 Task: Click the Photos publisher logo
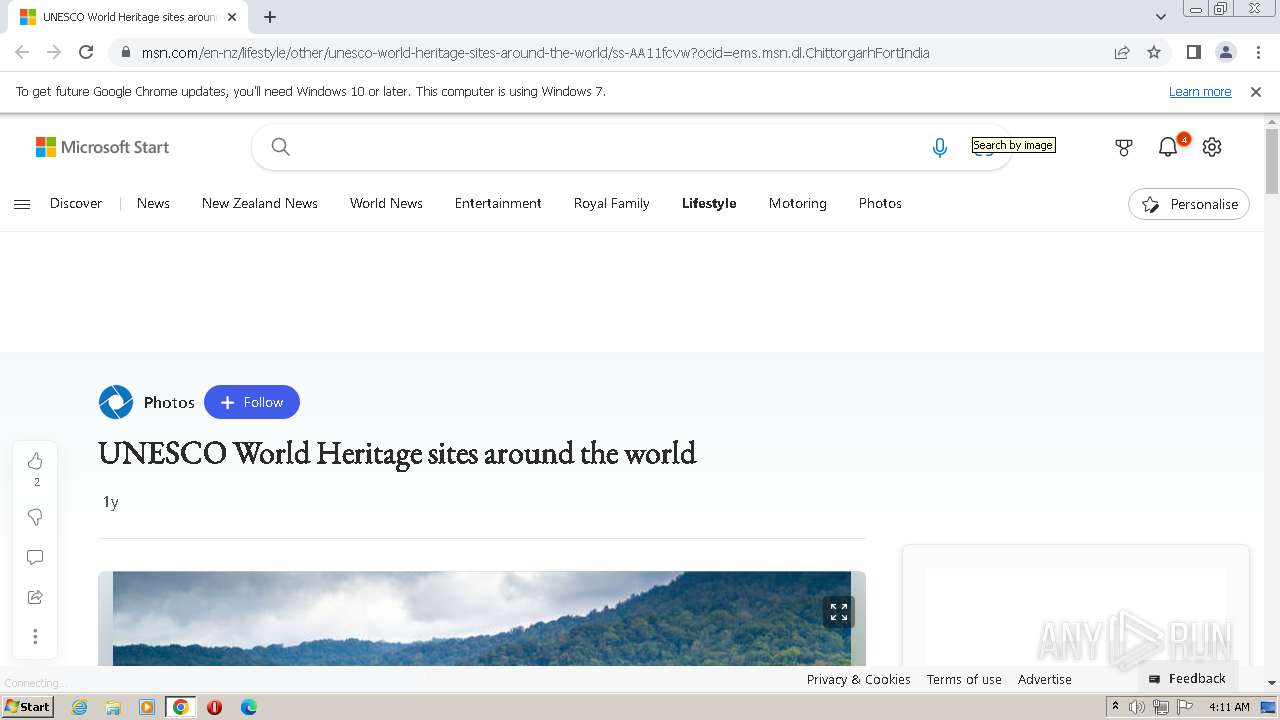click(116, 402)
